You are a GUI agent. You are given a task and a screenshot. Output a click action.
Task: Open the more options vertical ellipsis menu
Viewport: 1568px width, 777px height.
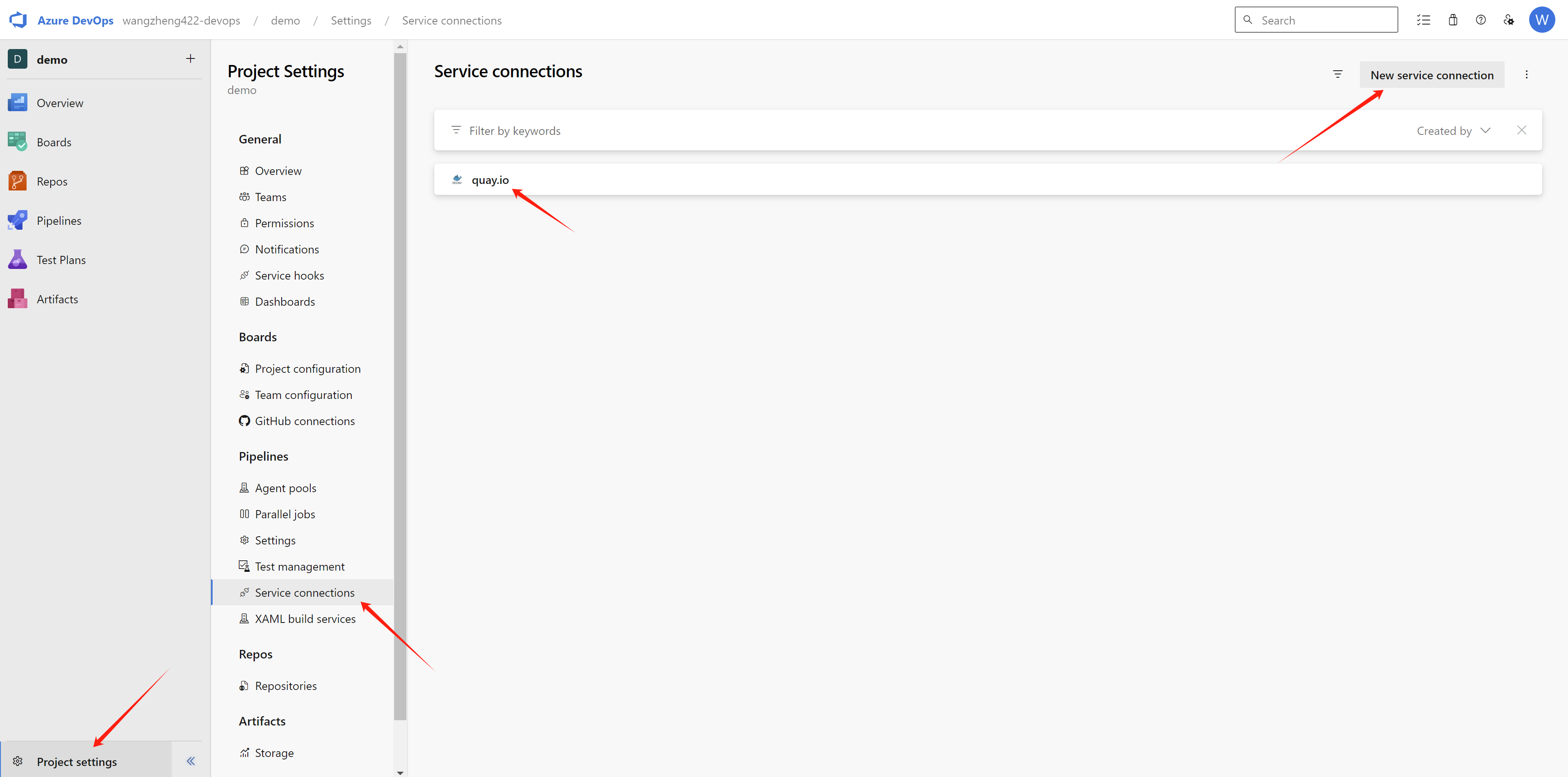(1526, 74)
